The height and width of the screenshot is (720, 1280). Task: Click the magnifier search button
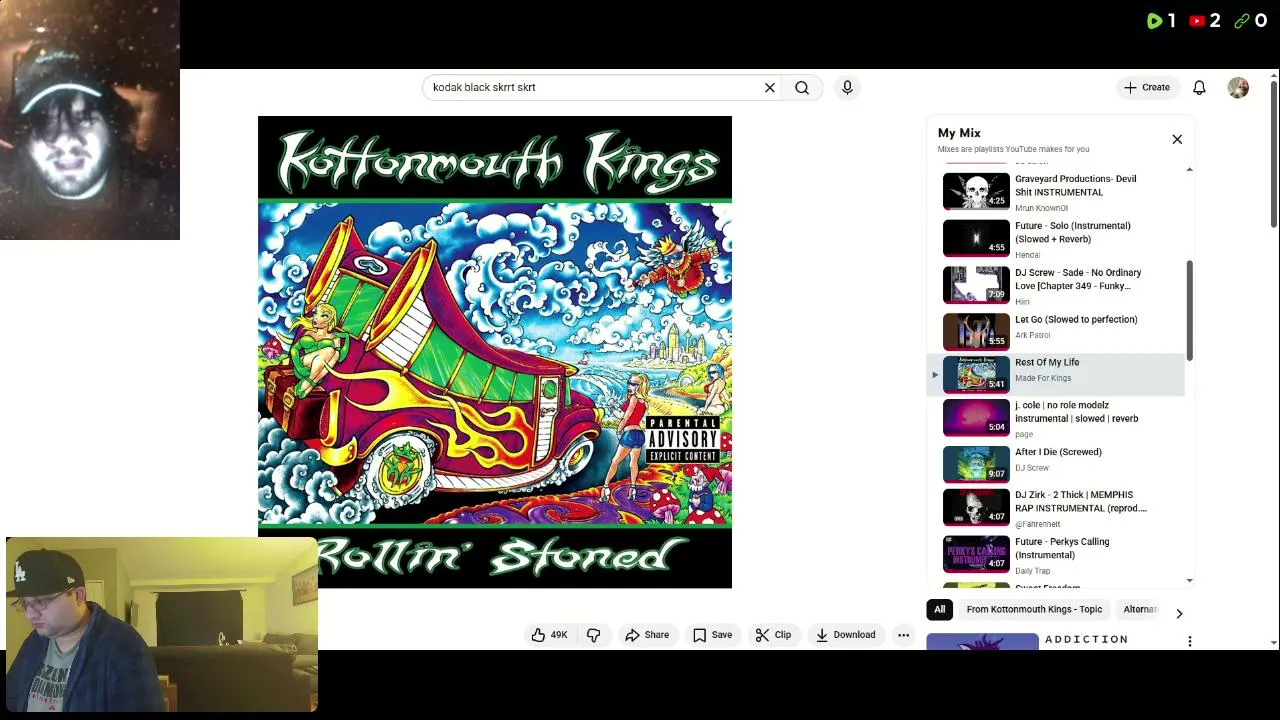[x=802, y=88]
